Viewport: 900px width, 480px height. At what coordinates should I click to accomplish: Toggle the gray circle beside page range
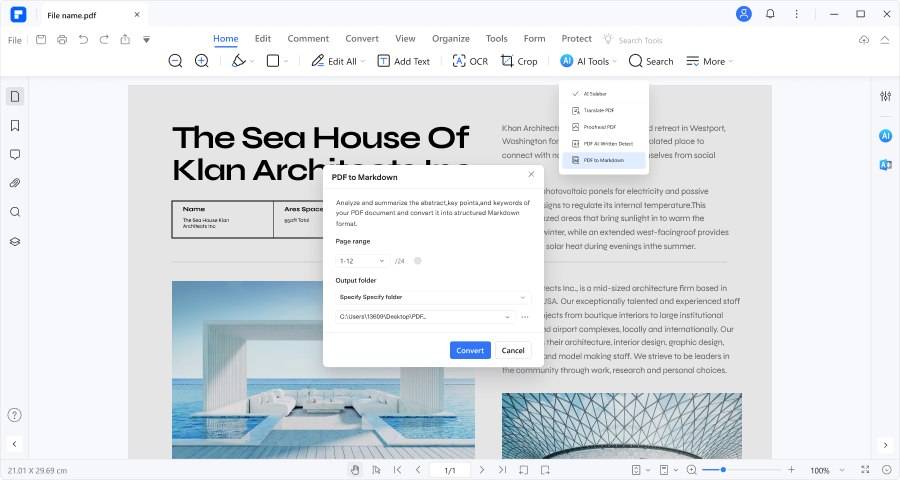tap(418, 261)
